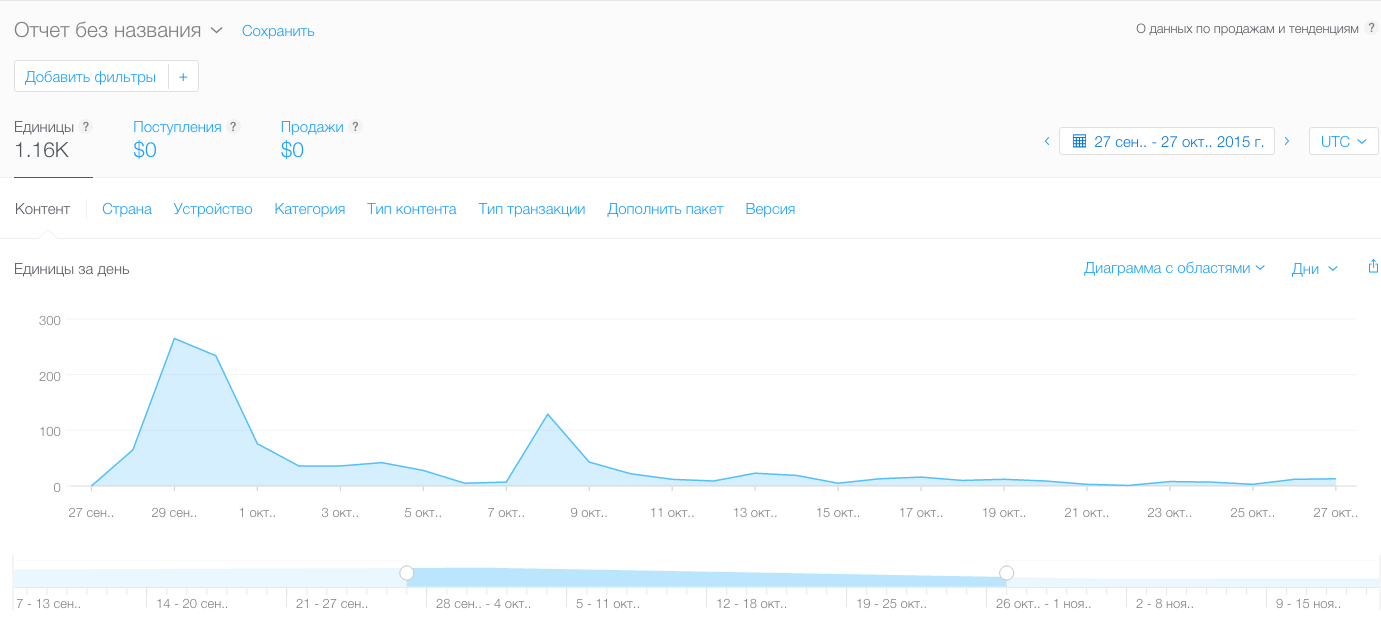The image size is (1381, 636).
Task: Switch to the Версия tab
Action: 770,209
